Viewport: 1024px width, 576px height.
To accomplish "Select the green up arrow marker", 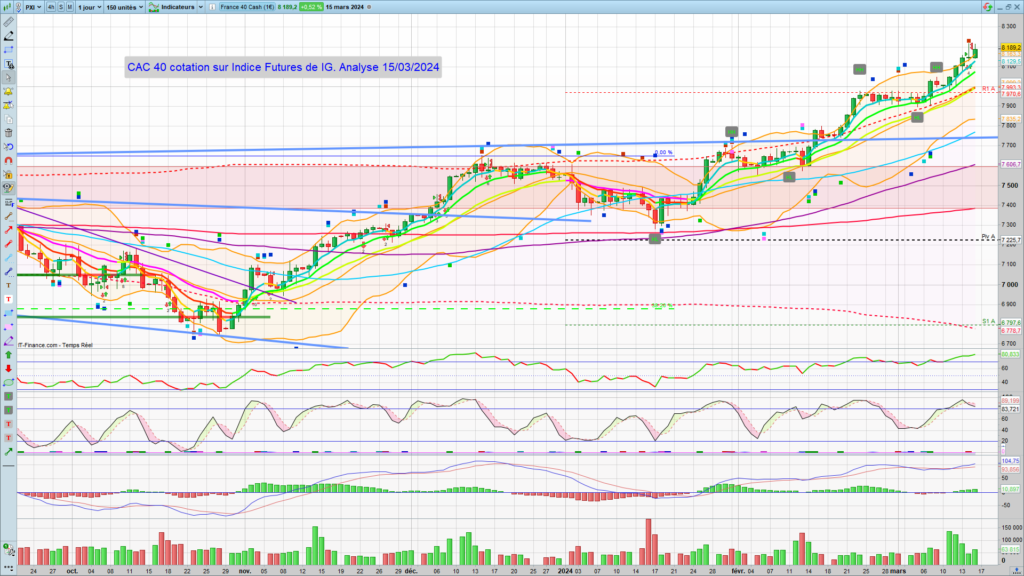I will (x=8, y=355).
